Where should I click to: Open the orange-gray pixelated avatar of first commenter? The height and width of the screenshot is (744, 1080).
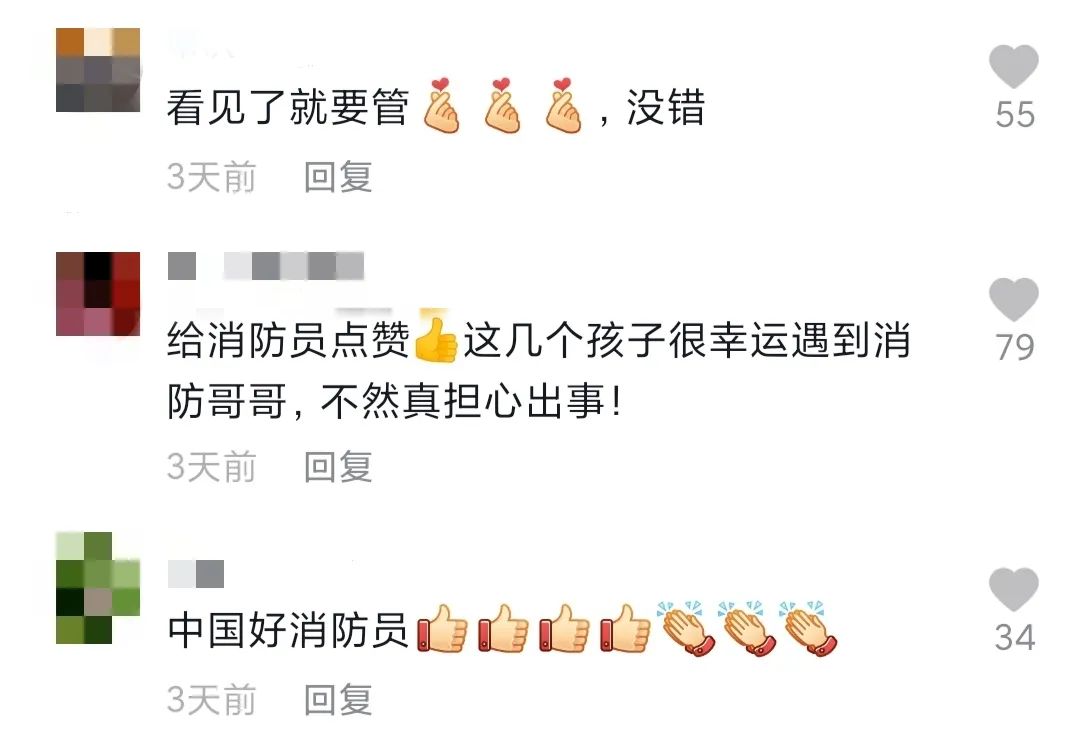[x=98, y=70]
